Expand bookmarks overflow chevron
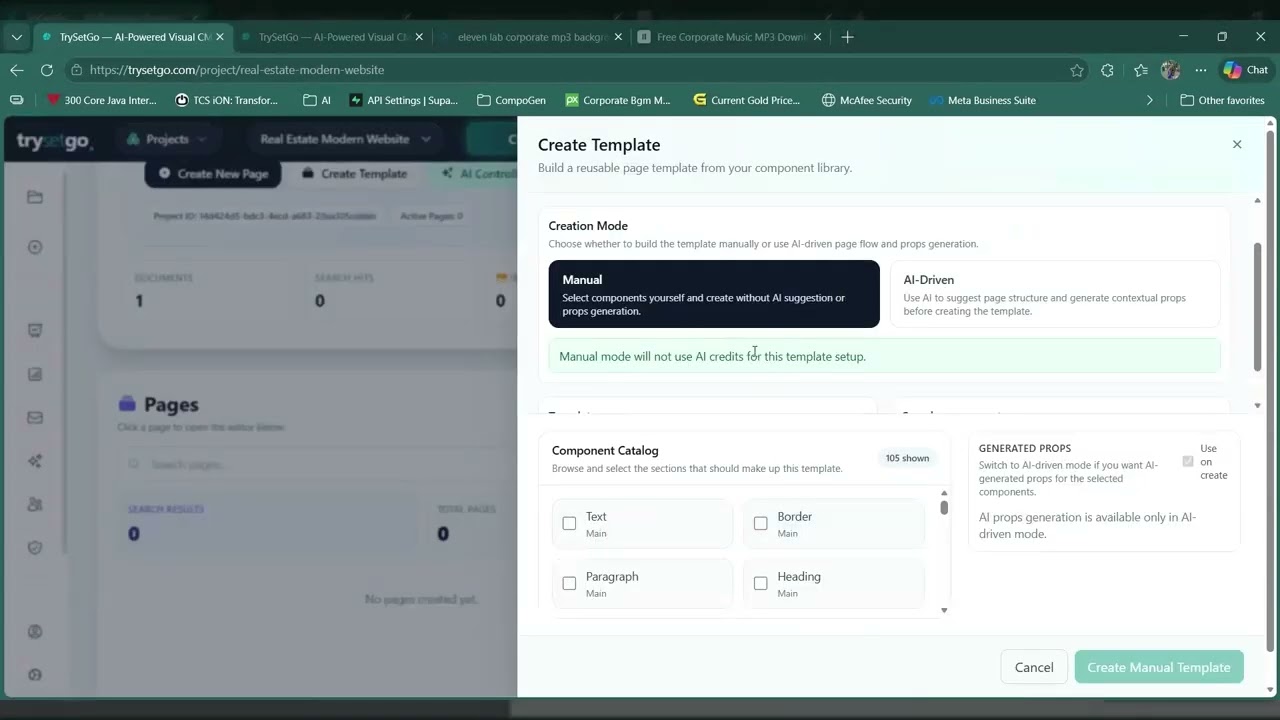 point(1149,100)
